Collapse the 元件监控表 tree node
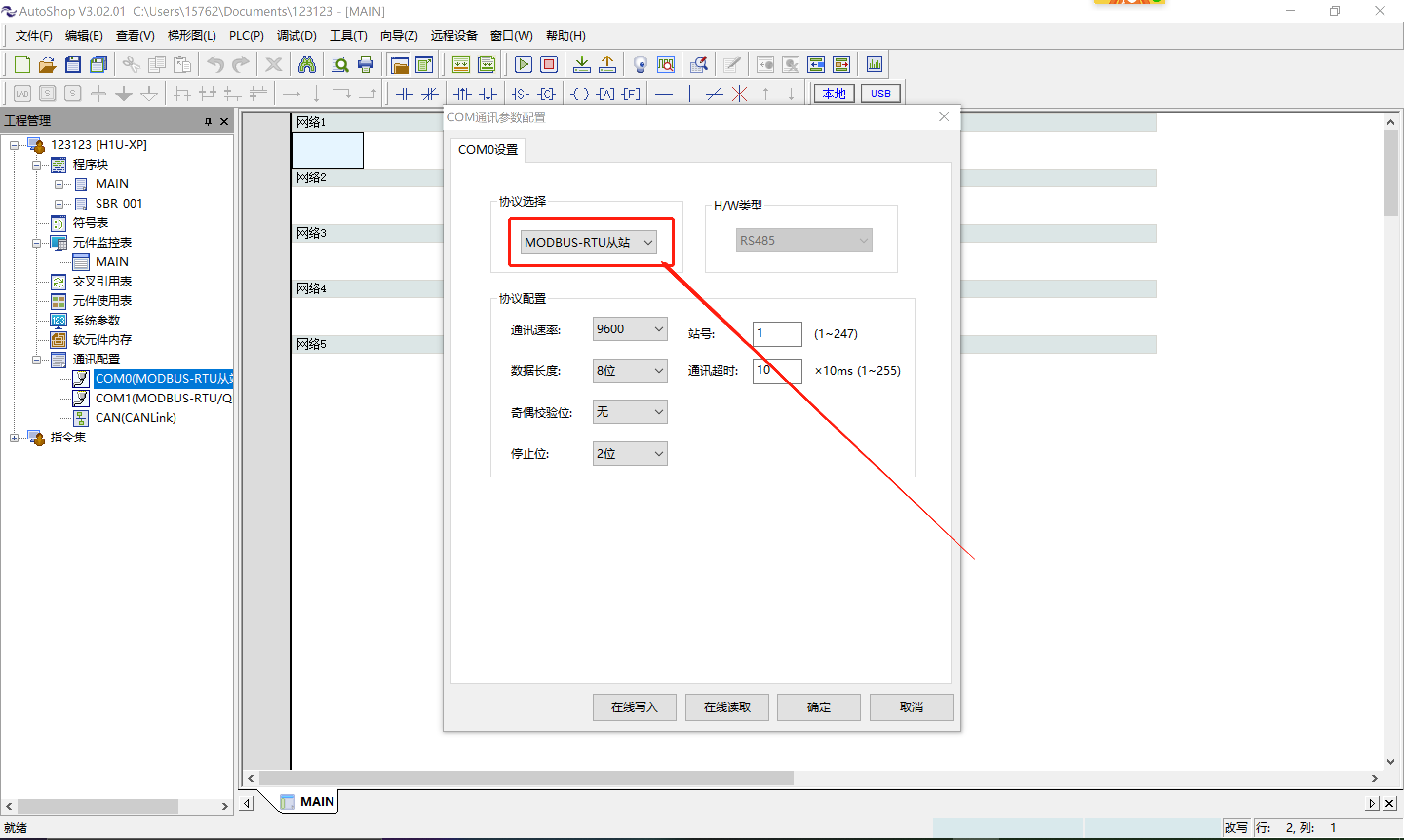Image resolution: width=1404 pixels, height=840 pixels. tap(36, 243)
